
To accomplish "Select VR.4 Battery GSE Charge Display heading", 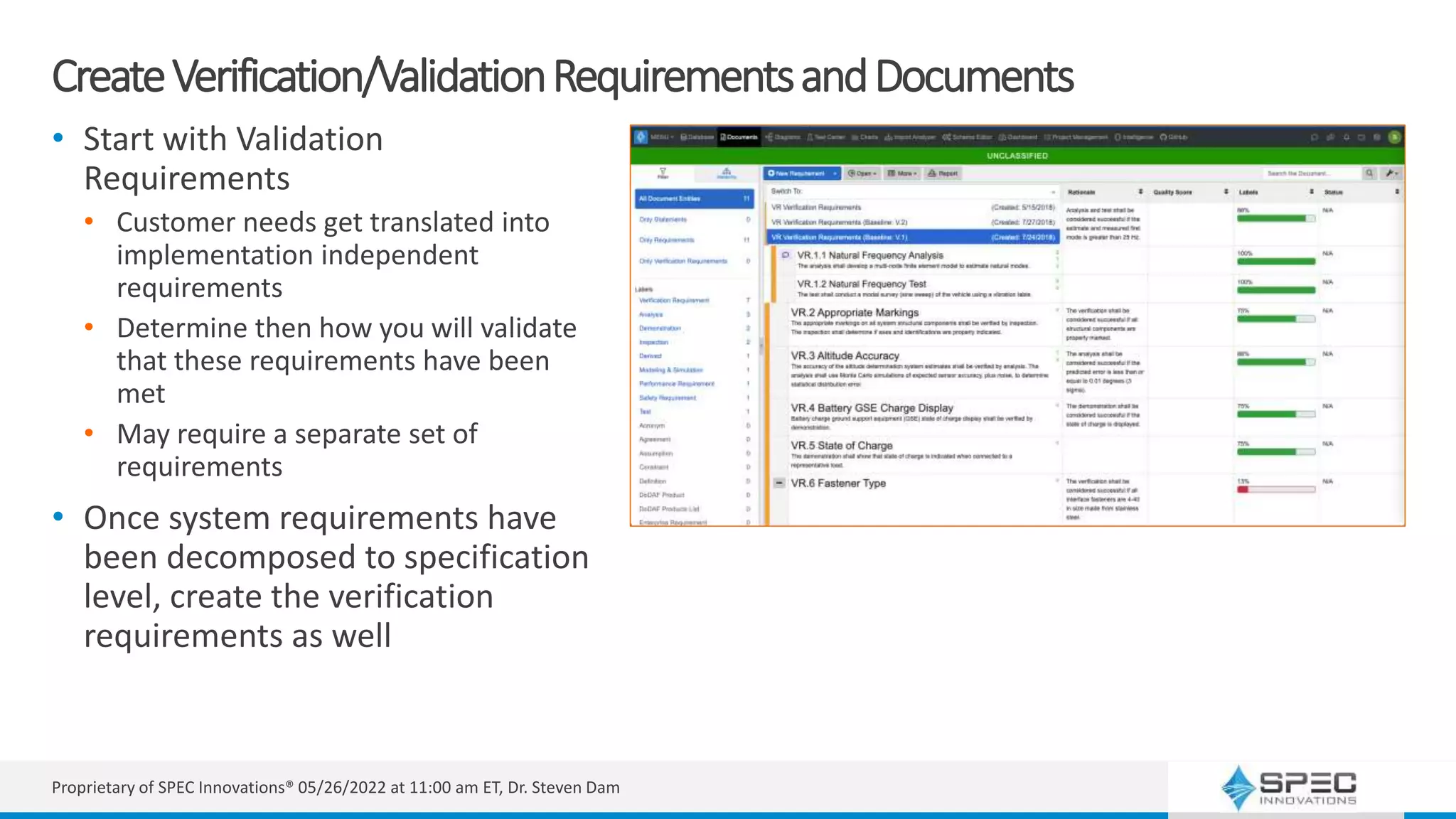I will pyautogui.click(x=872, y=408).
